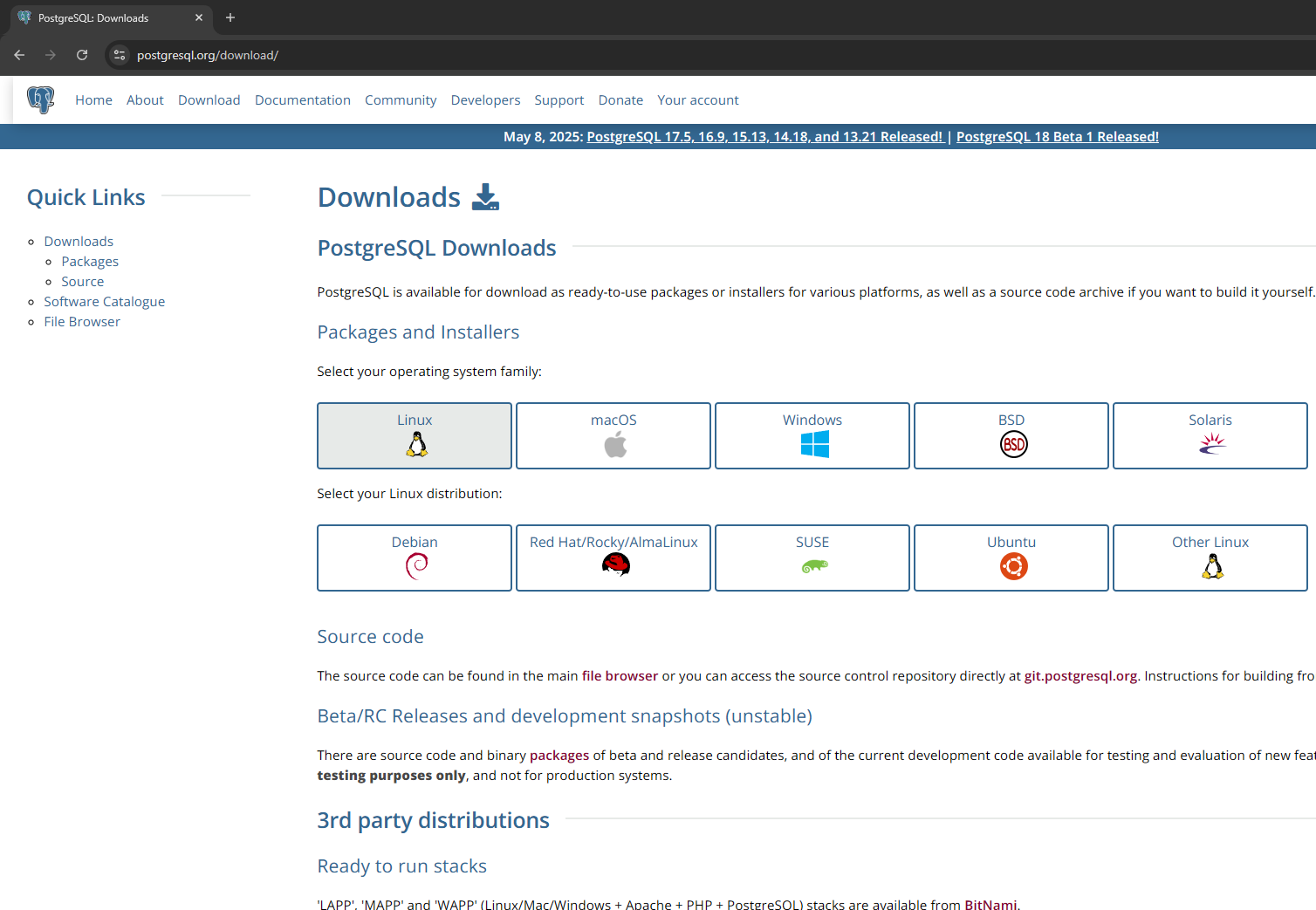Open Your account menu item
Image resolution: width=1316 pixels, height=910 pixels.
(698, 100)
